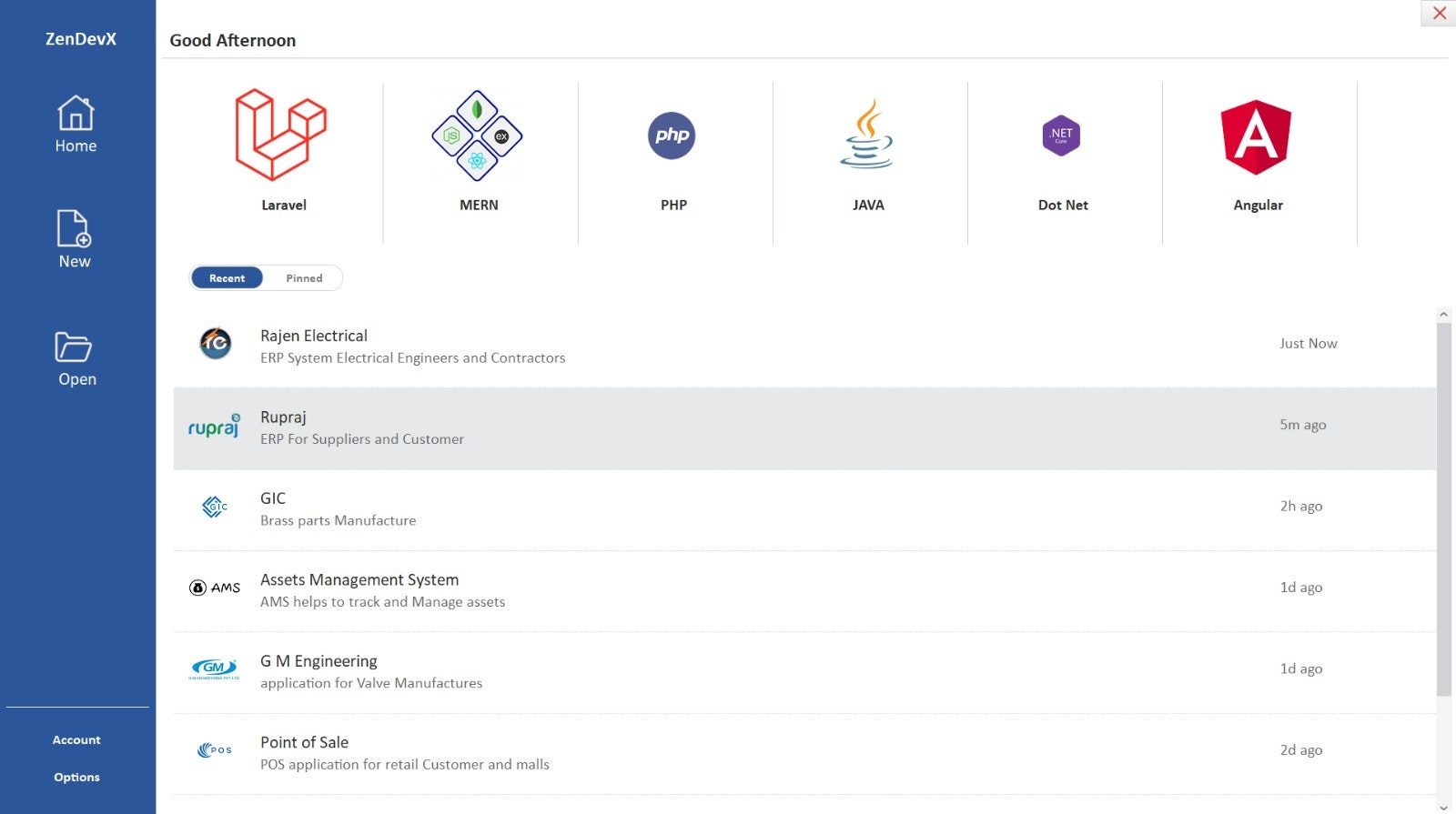This screenshot has width=1456, height=814.
Task: Click 'AMS helps to track and Manage assets'
Action: 382,602
